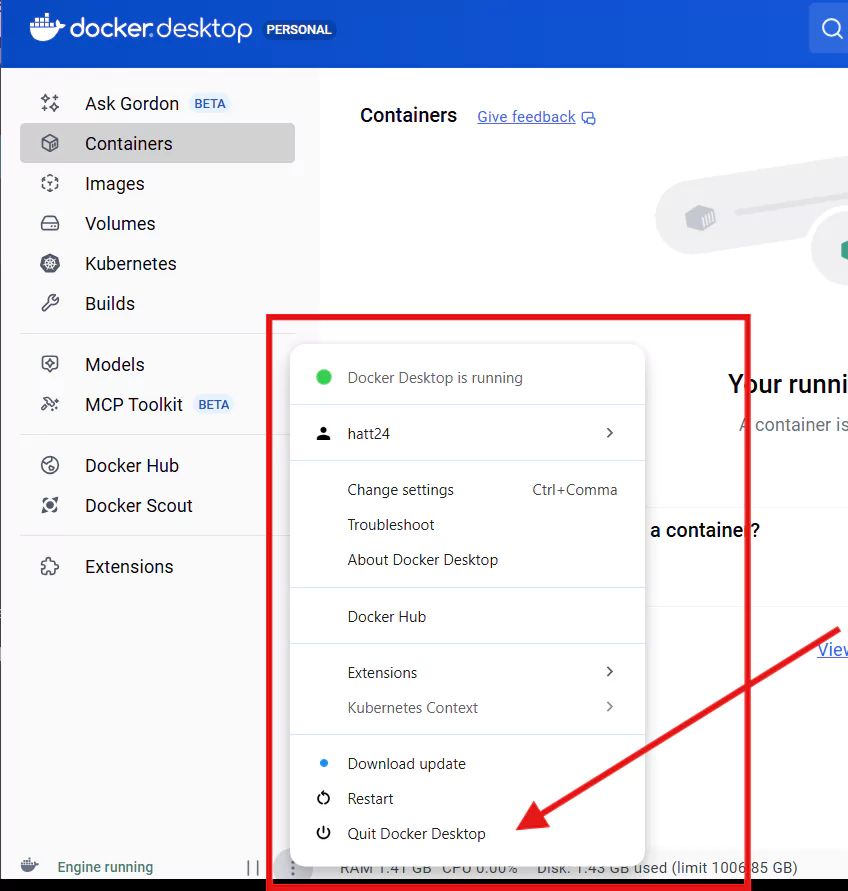Go to the Volumes section
This screenshot has width=848, height=891.
(x=120, y=224)
